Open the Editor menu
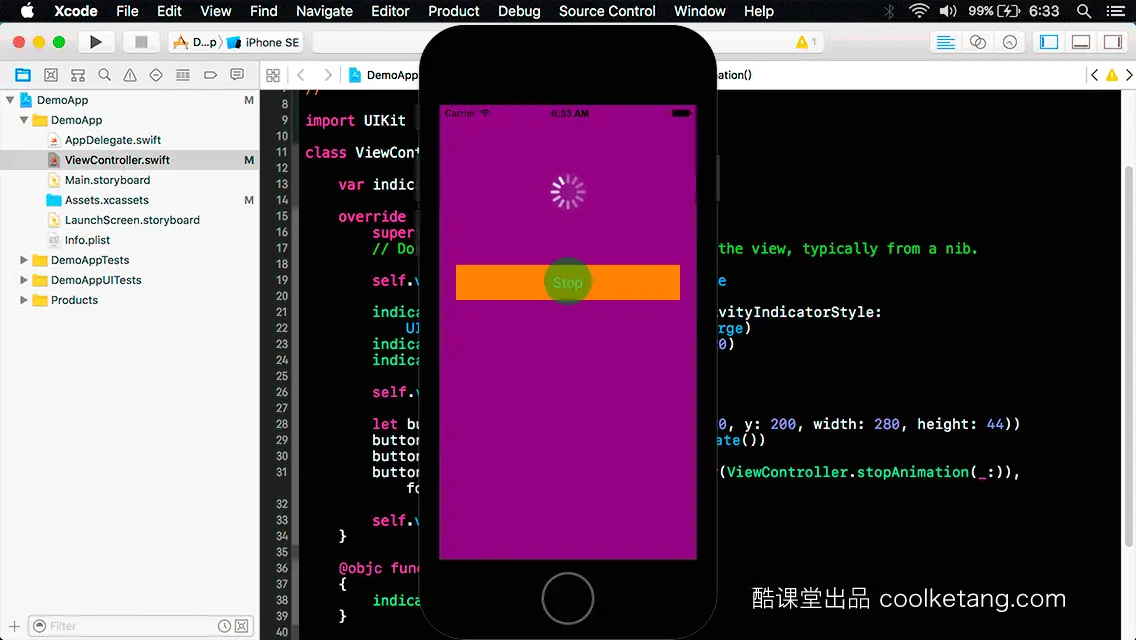The image size is (1136, 640). point(390,11)
